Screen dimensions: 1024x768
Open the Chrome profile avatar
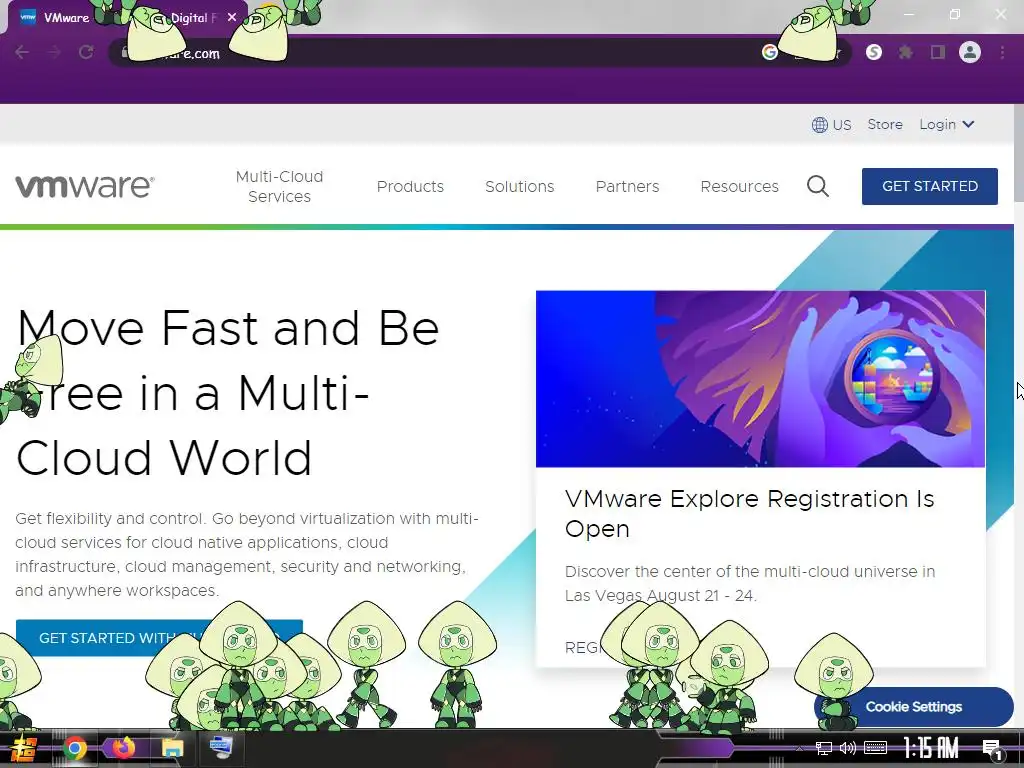970,52
